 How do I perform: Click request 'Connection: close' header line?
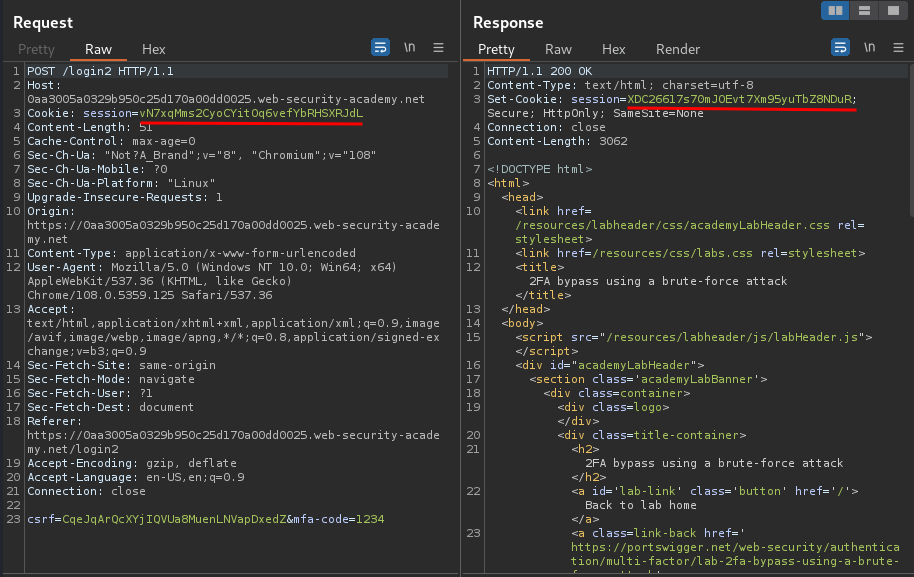coord(86,491)
